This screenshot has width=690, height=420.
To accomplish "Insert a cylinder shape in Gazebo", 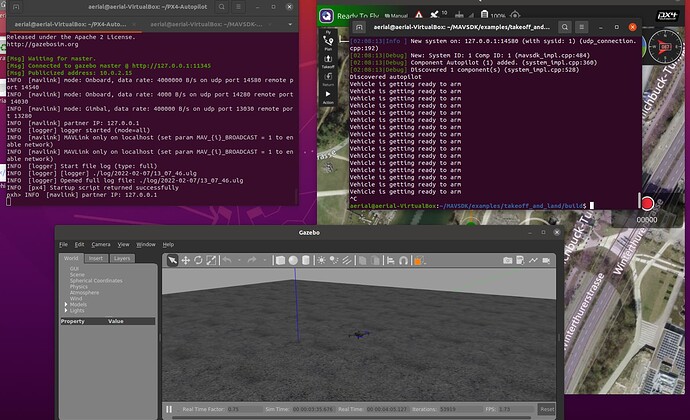I will (306, 261).
